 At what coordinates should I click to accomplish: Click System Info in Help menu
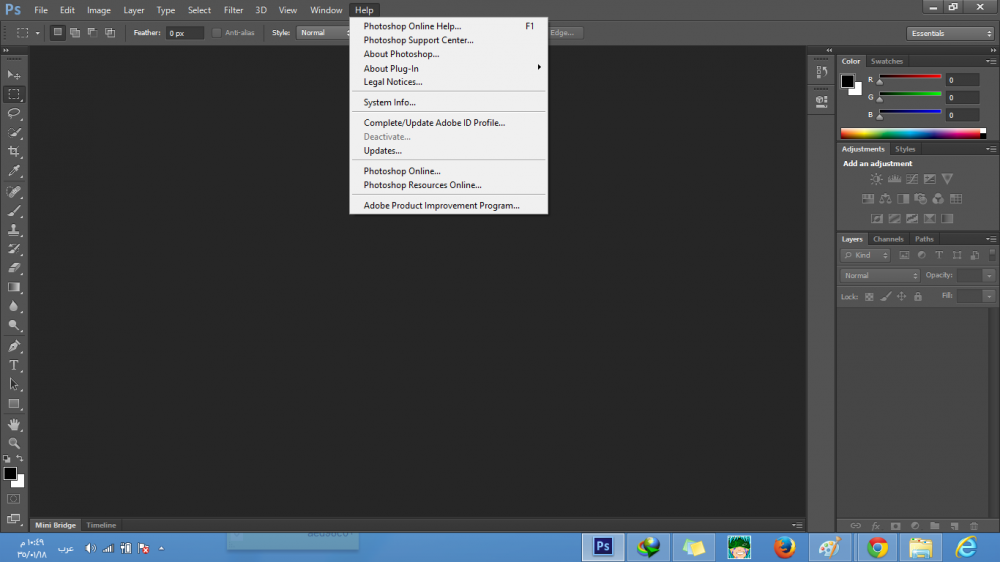pos(389,103)
